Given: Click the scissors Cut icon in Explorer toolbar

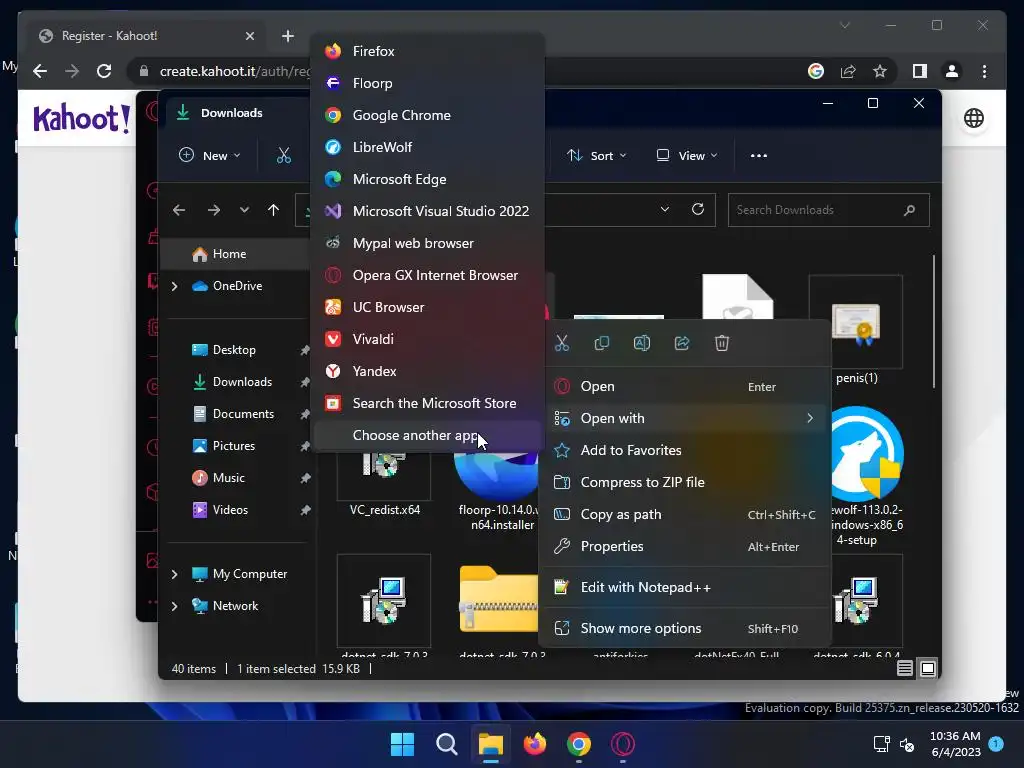Looking at the screenshot, I should [283, 155].
